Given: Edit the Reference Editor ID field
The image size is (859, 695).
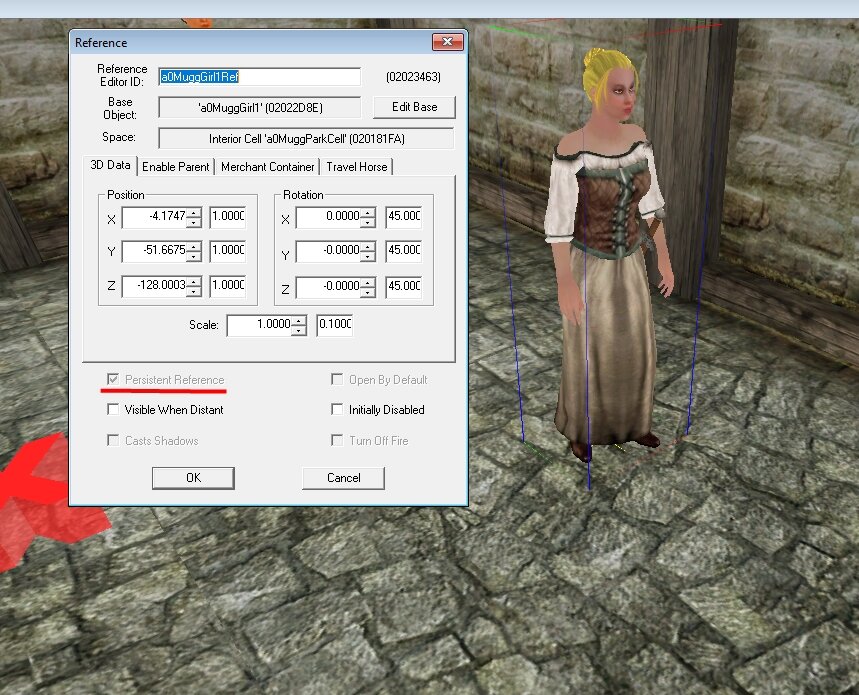Looking at the screenshot, I should 260,77.
